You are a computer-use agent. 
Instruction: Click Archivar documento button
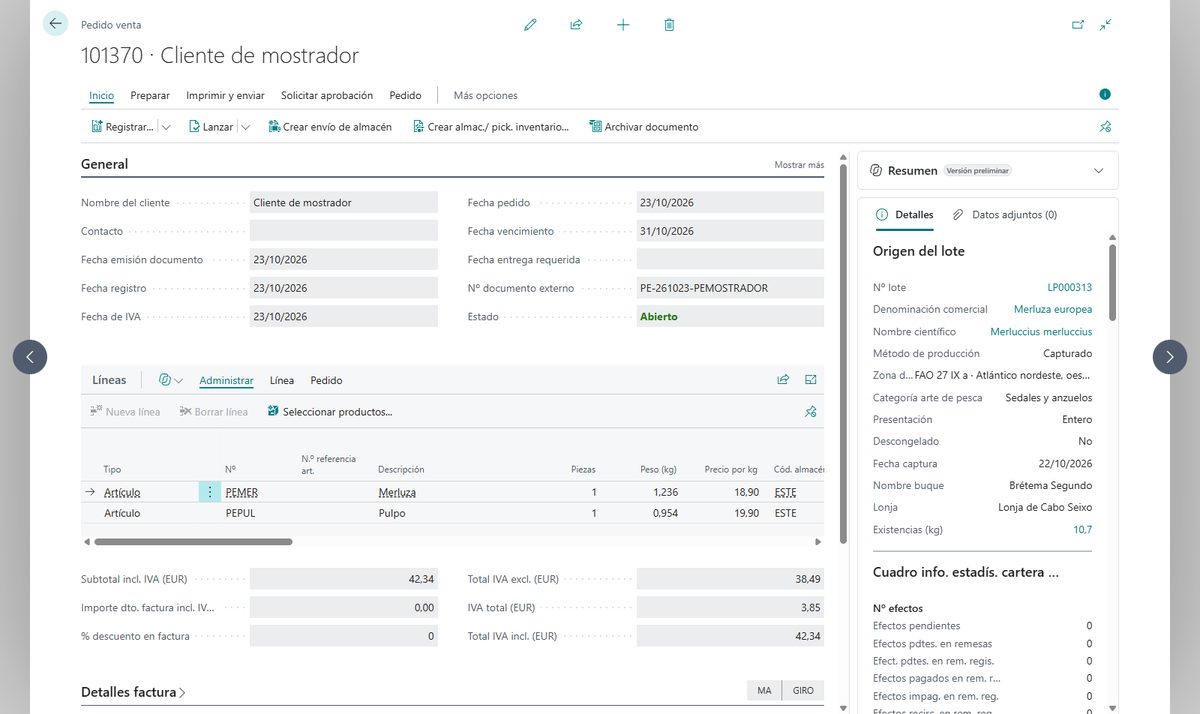coord(644,127)
